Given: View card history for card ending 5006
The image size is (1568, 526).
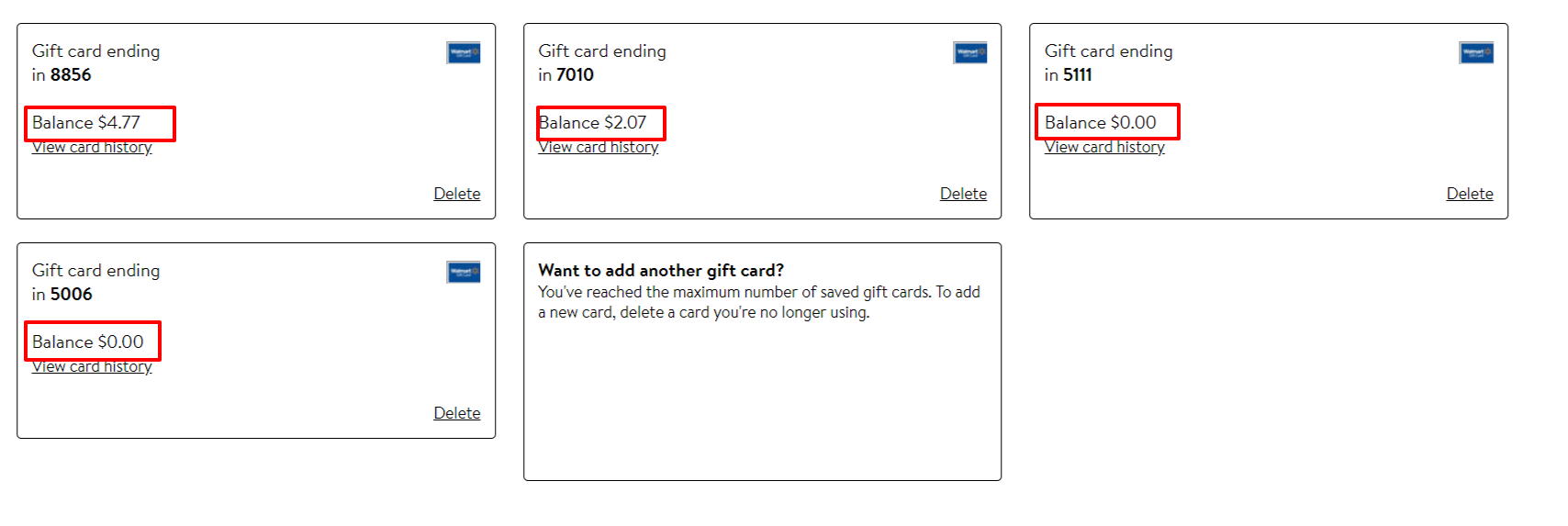Looking at the screenshot, I should tap(92, 367).
